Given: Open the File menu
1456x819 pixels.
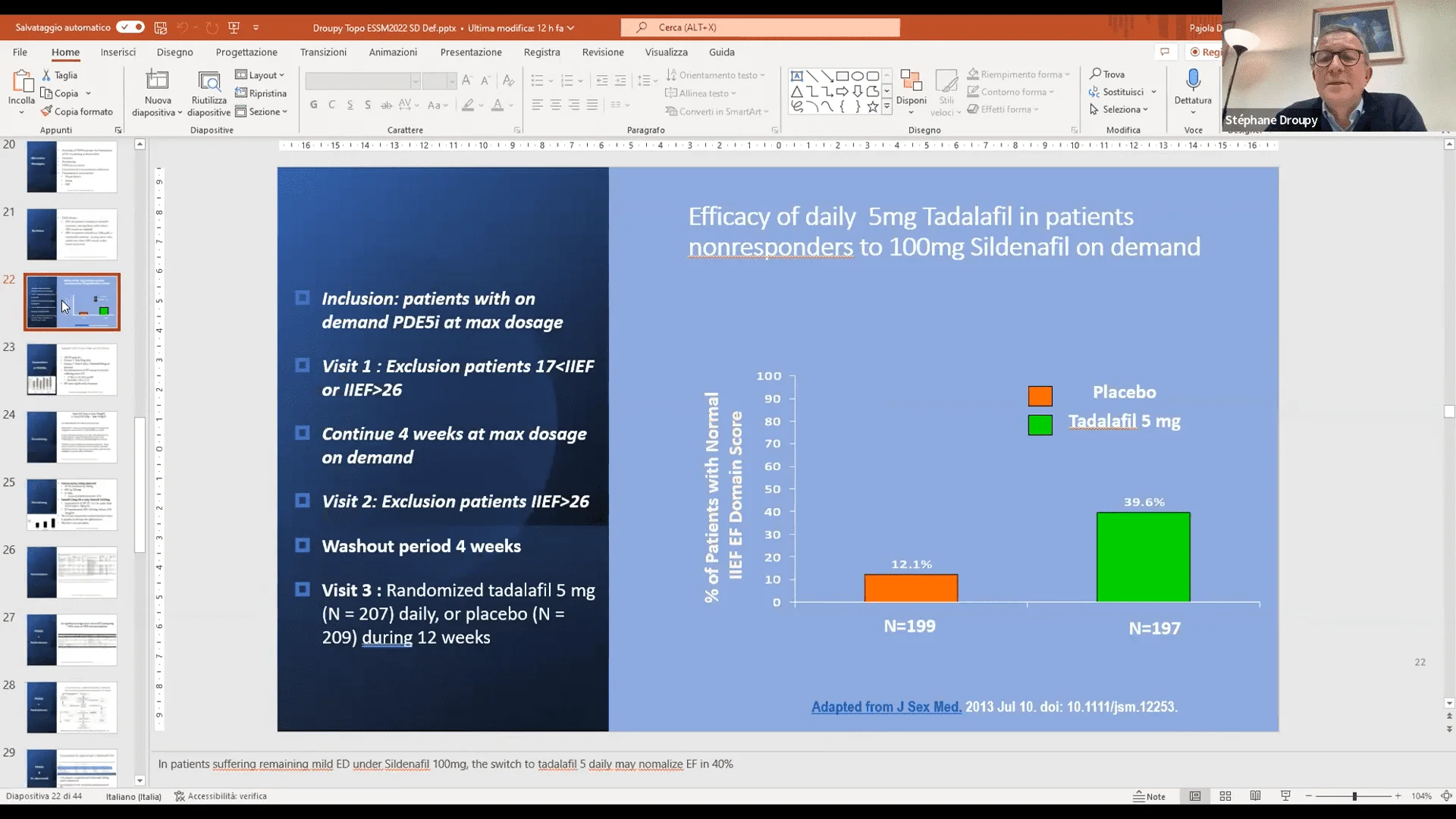Looking at the screenshot, I should [x=20, y=52].
